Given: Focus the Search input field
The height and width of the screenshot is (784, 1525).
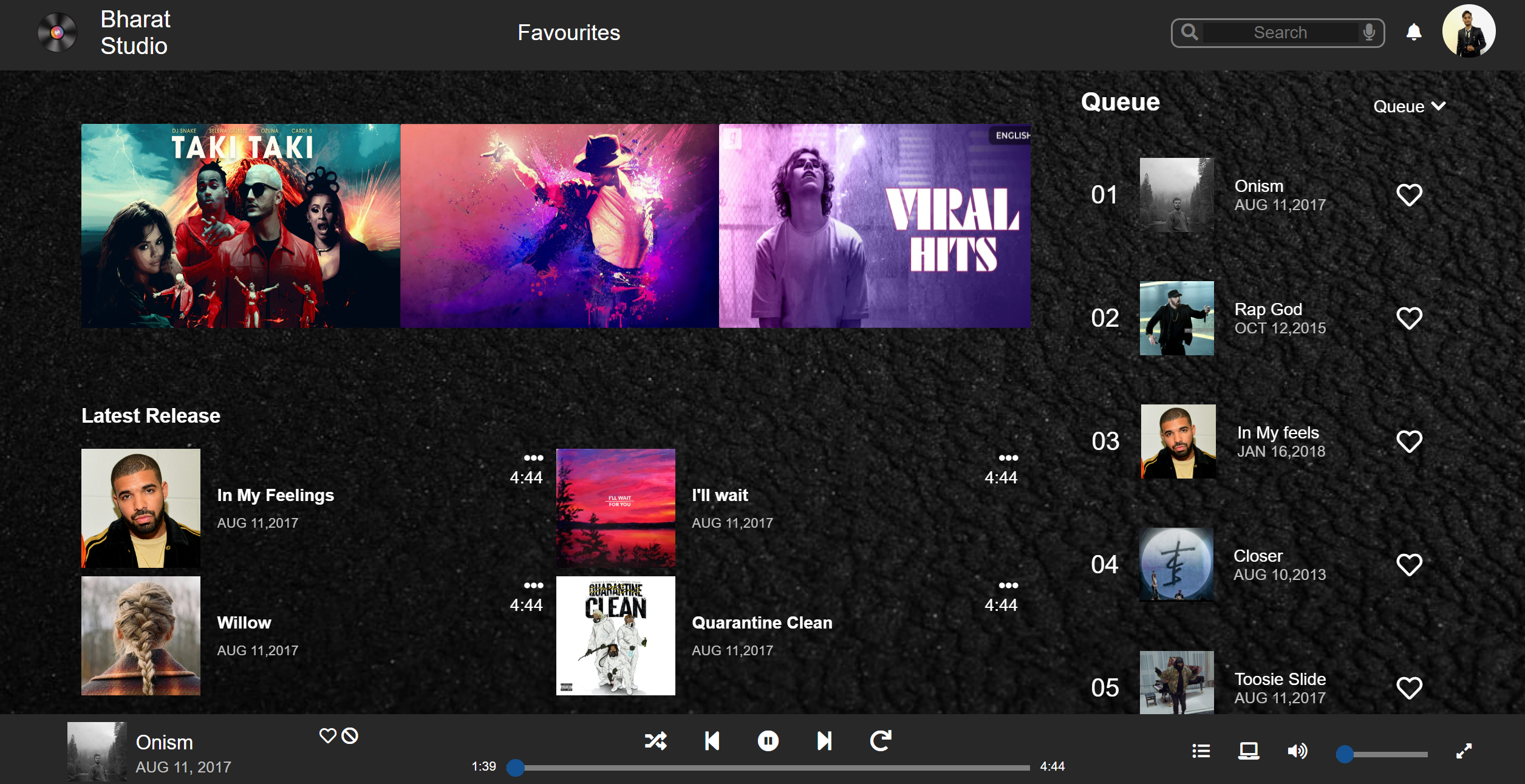Looking at the screenshot, I should point(1280,32).
